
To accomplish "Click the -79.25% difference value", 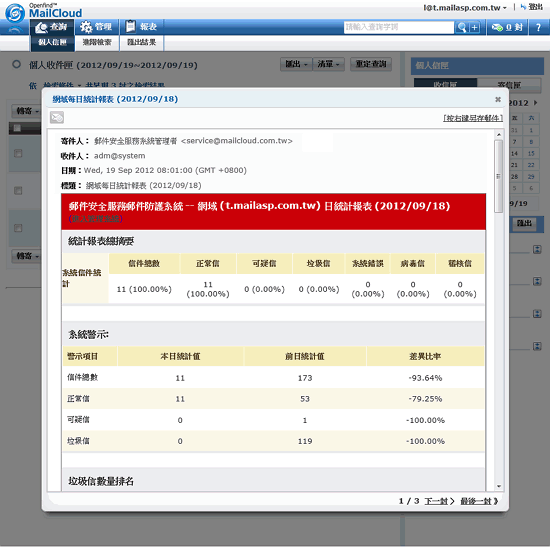I will tap(425, 399).
